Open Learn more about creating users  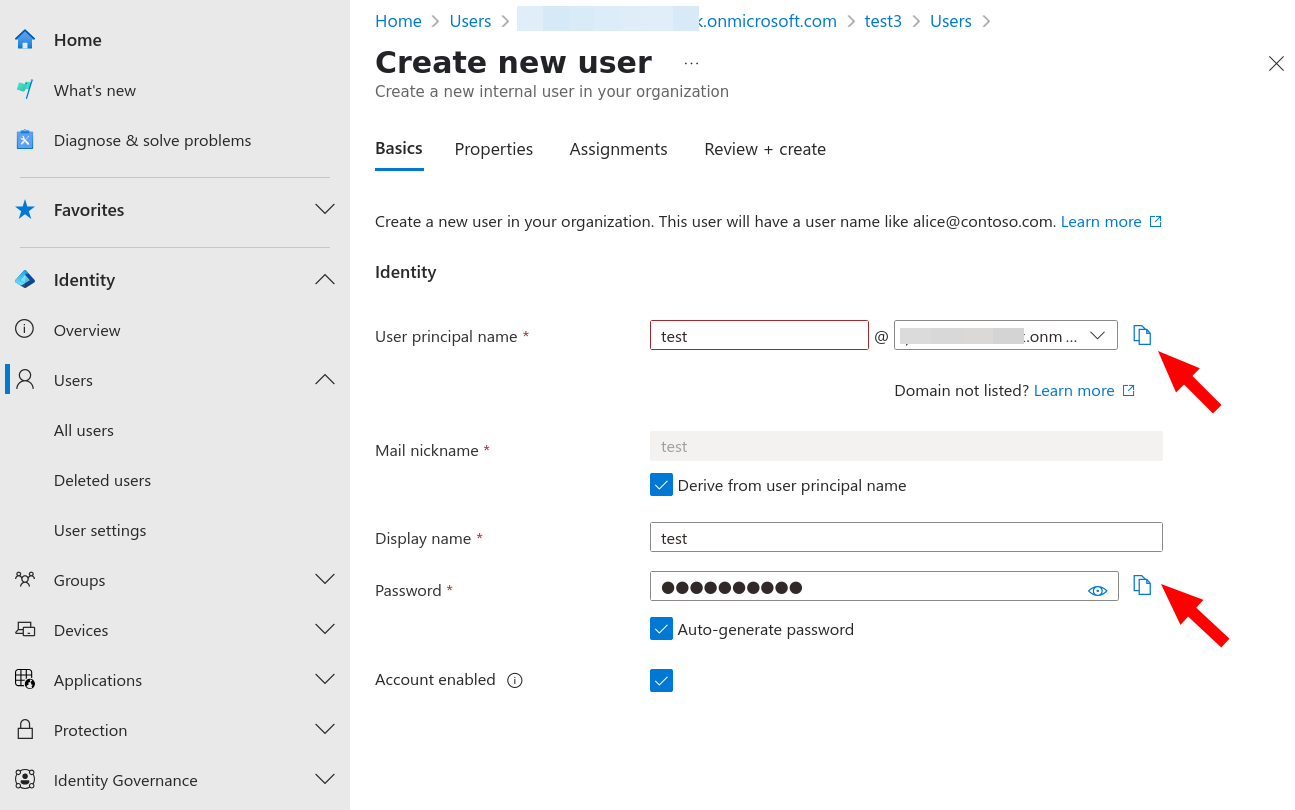[1101, 222]
